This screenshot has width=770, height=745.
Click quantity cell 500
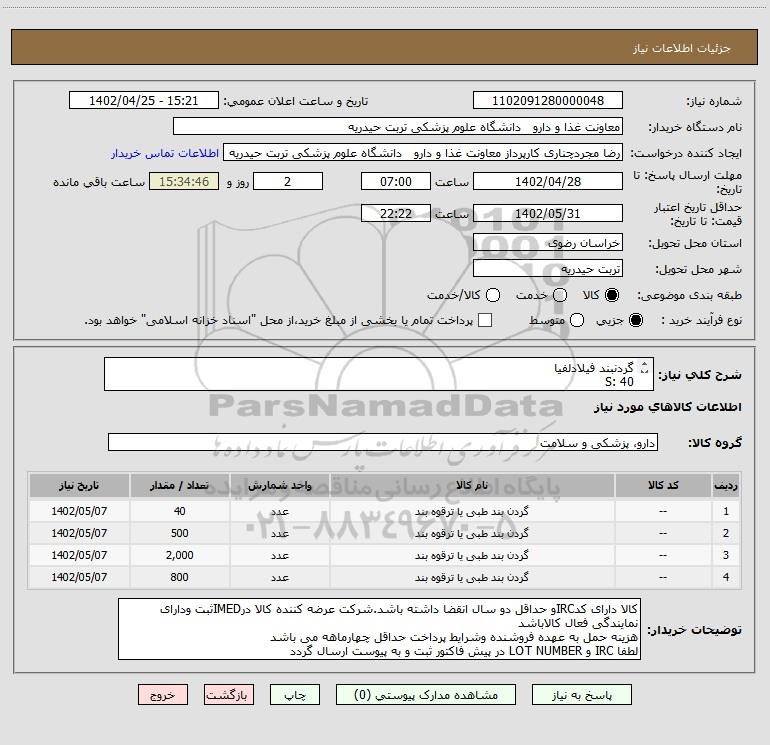pyautogui.click(x=179, y=533)
